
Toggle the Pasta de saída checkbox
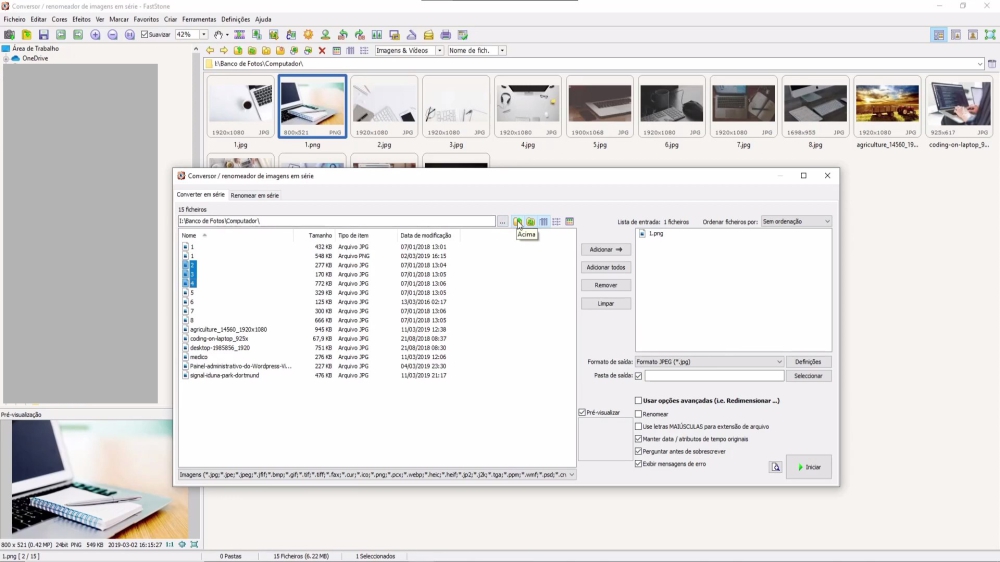(638, 376)
